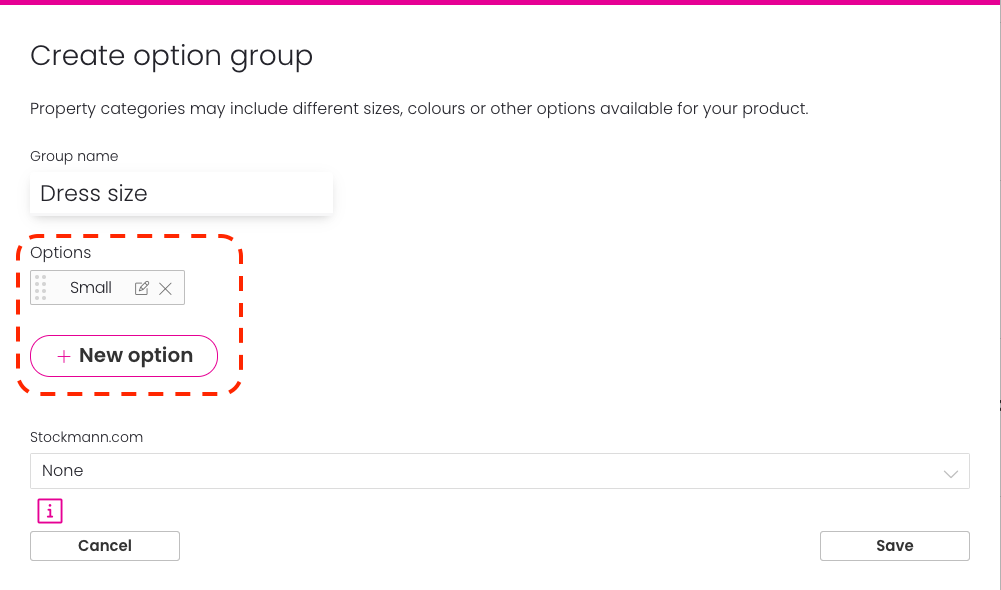Select the Small option chip label
Image resolution: width=1001 pixels, height=590 pixels.
tap(91, 287)
